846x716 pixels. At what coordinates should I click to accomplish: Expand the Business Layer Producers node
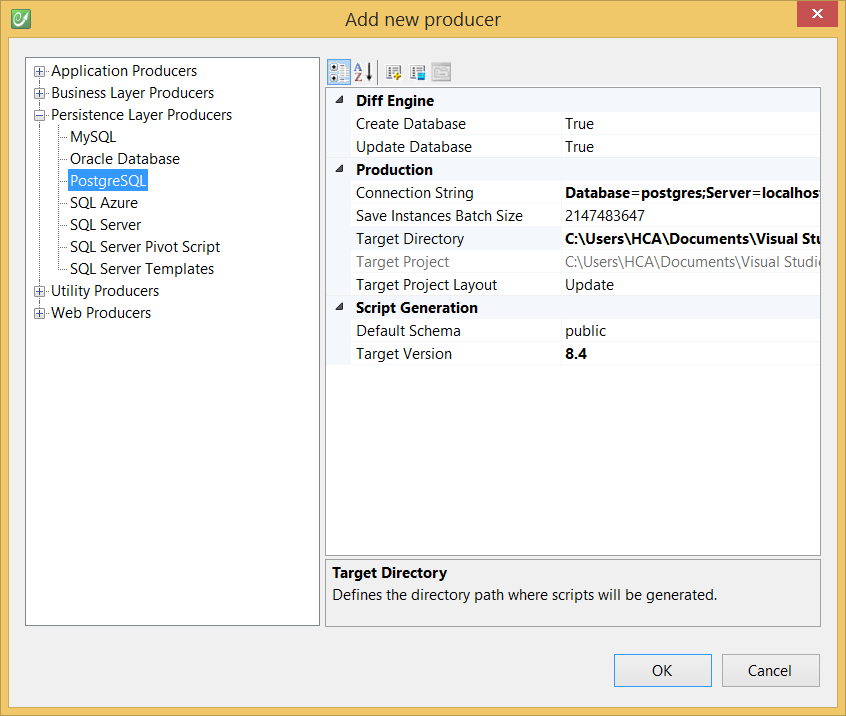pyautogui.click(x=40, y=93)
